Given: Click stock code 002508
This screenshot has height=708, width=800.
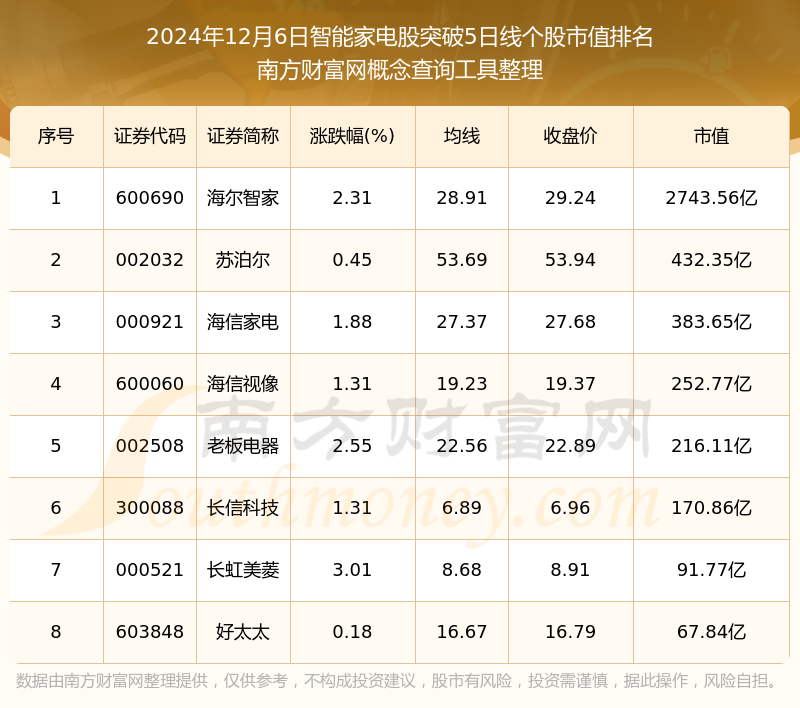Looking at the screenshot, I should [149, 446].
